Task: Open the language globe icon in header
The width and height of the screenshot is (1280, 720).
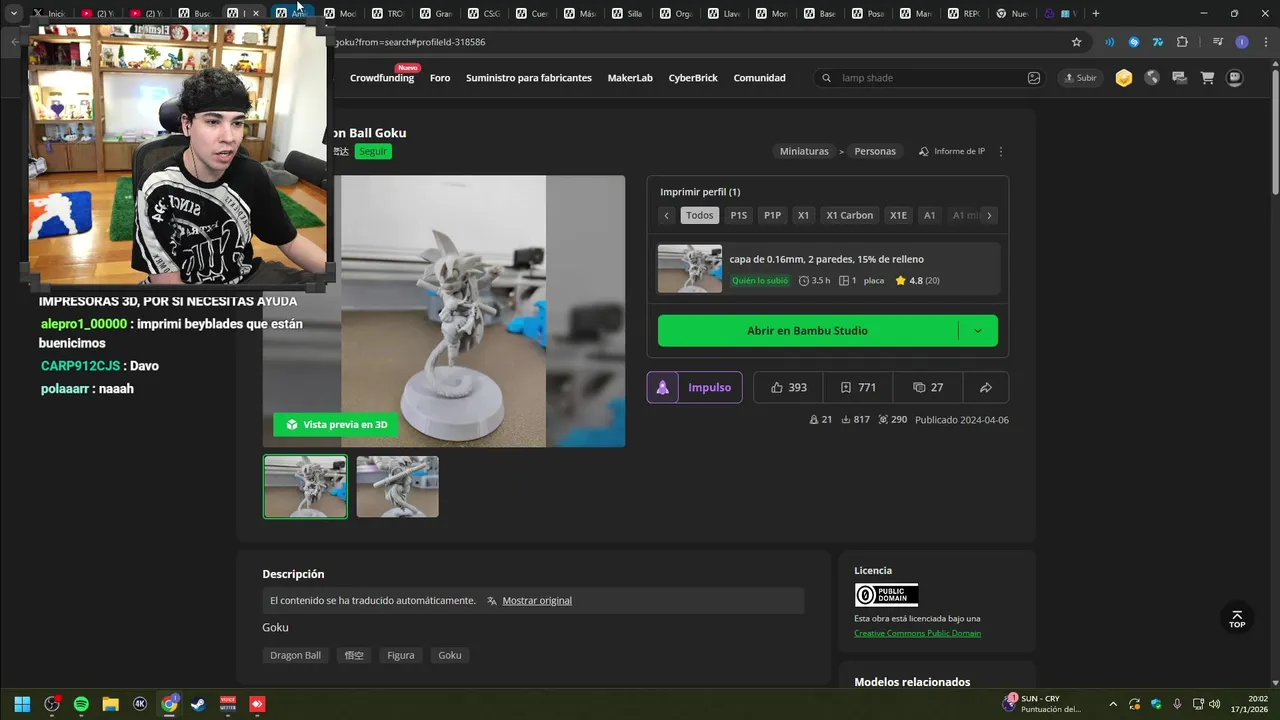Action: pos(1152,78)
